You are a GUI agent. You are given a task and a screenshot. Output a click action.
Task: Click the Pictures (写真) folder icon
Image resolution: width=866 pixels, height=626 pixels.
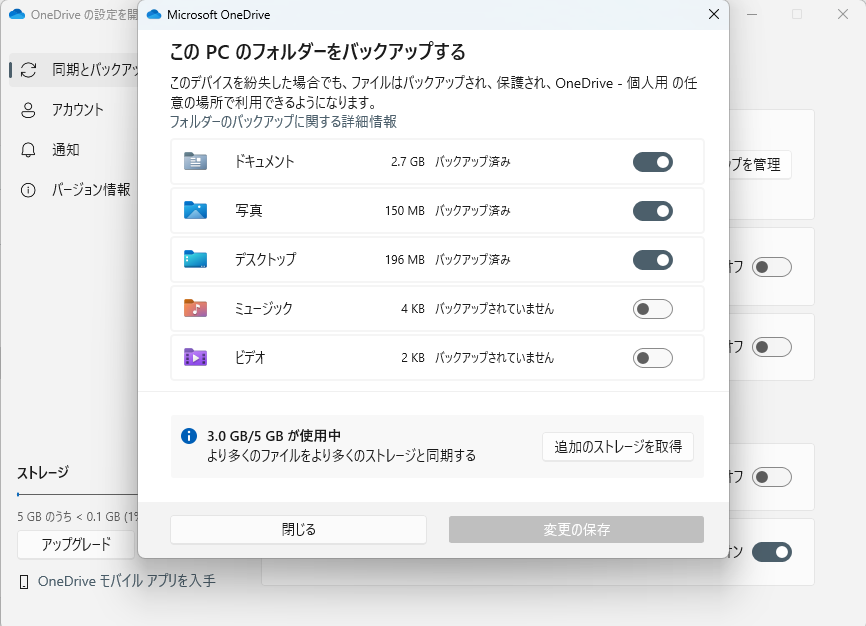point(196,211)
